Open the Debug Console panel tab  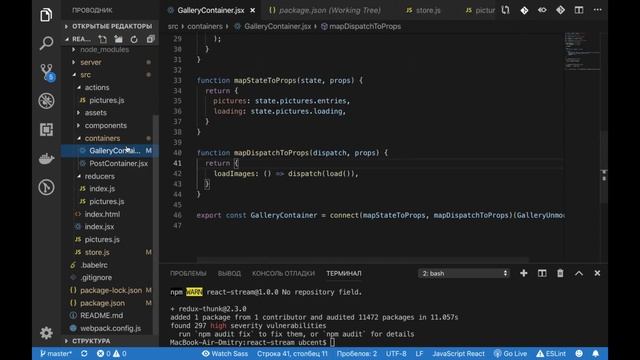pos(283,273)
